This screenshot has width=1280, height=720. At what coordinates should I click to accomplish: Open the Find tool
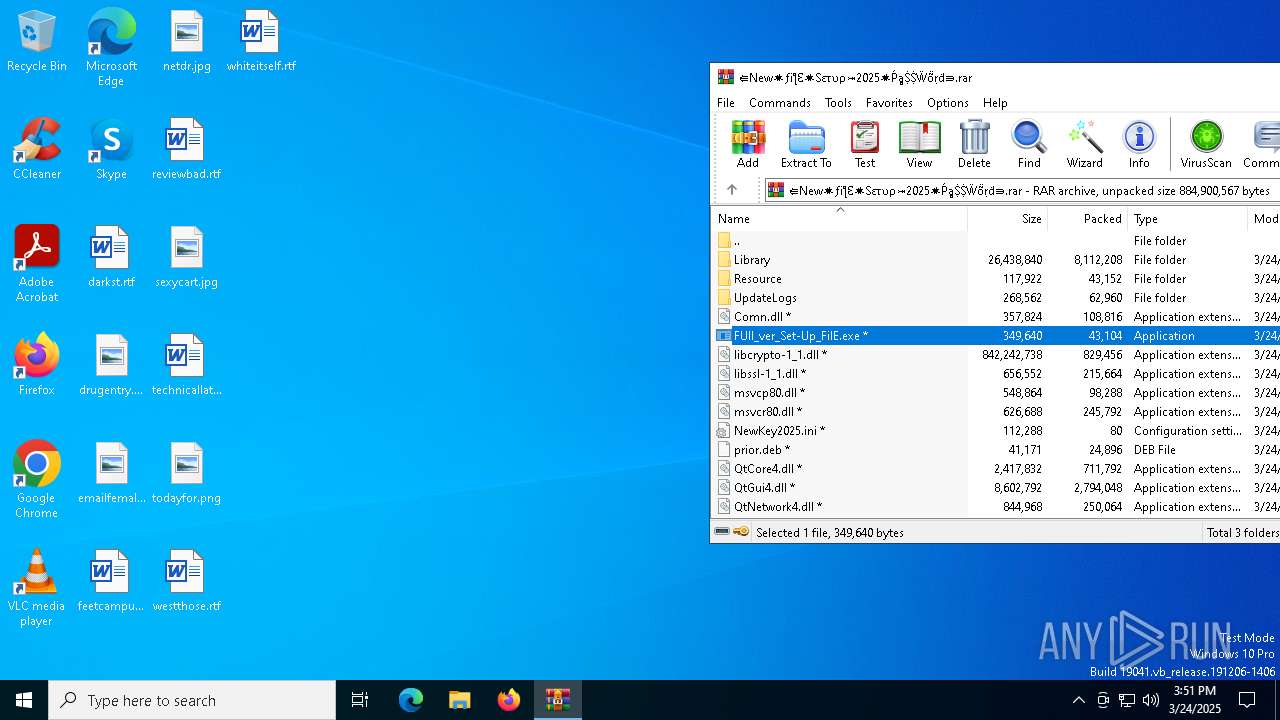(x=1029, y=145)
